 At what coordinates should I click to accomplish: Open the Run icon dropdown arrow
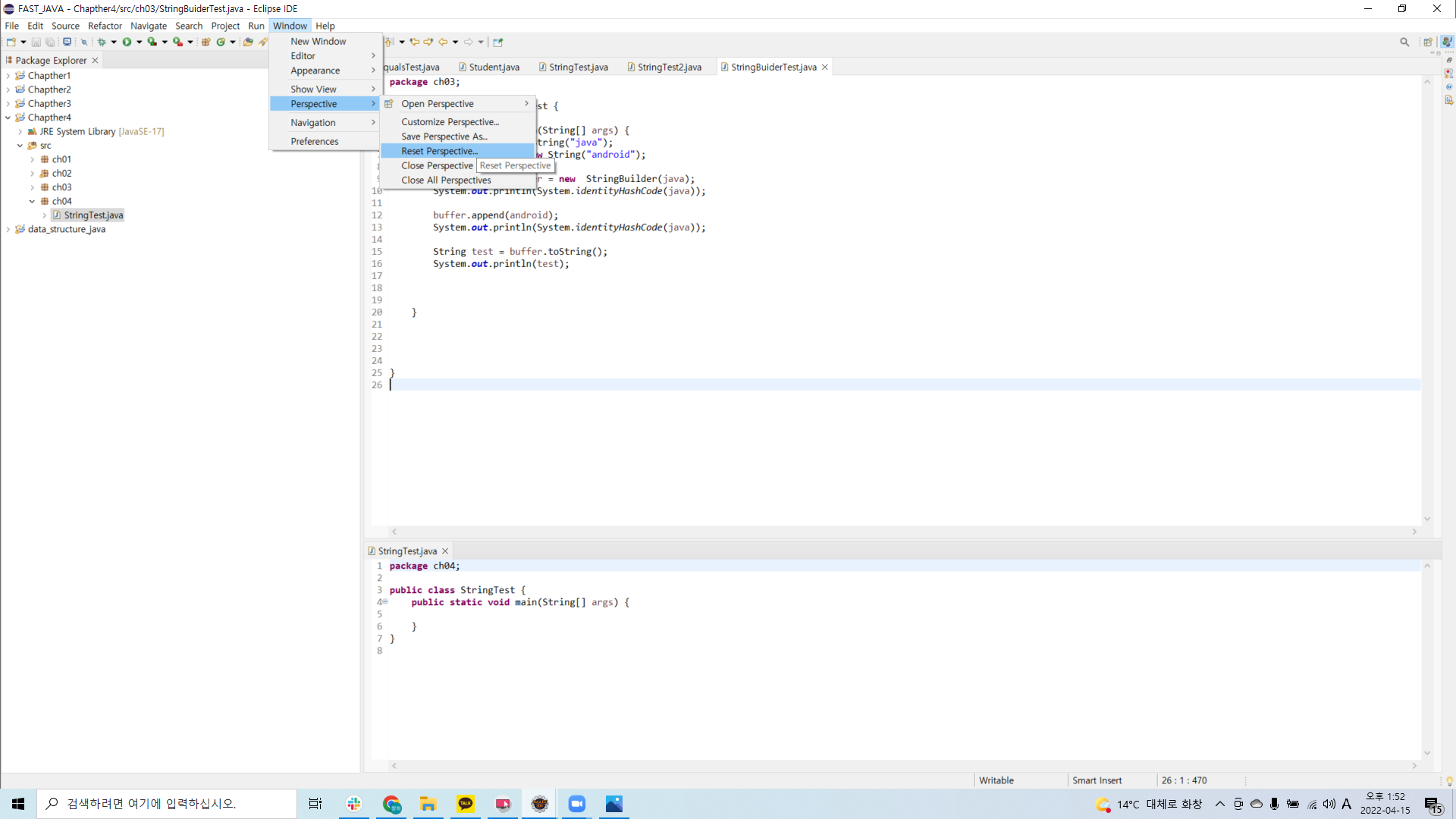pos(140,42)
